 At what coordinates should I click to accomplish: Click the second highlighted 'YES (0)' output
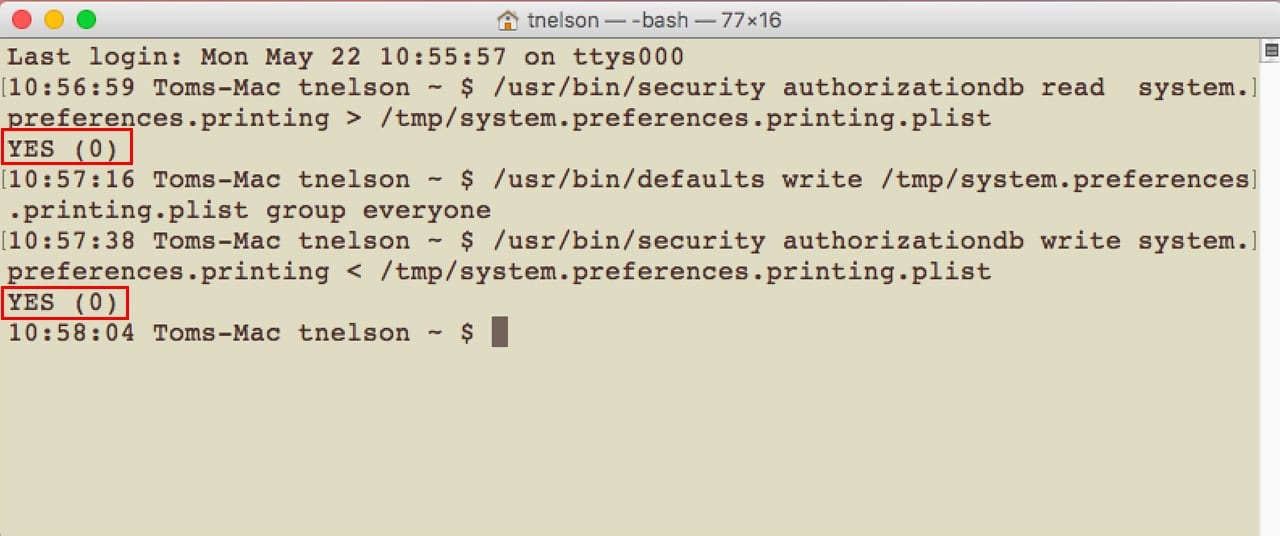click(69, 302)
